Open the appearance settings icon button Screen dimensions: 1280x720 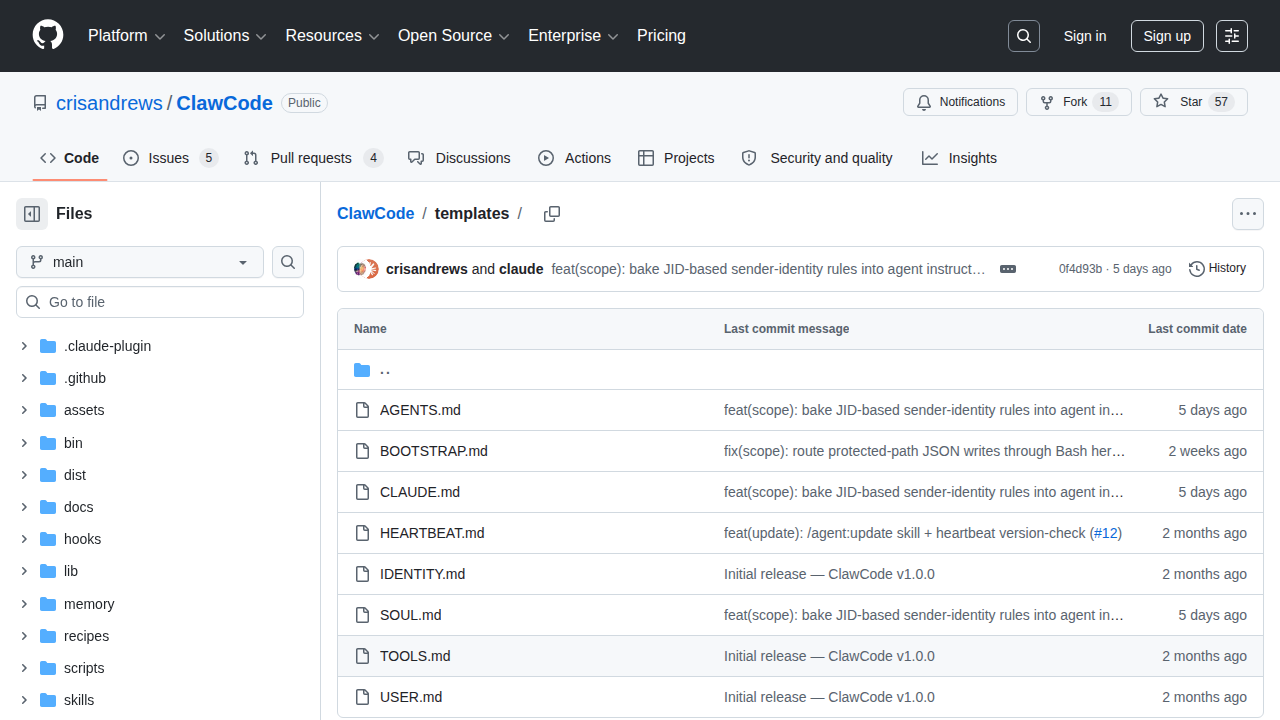point(1232,36)
